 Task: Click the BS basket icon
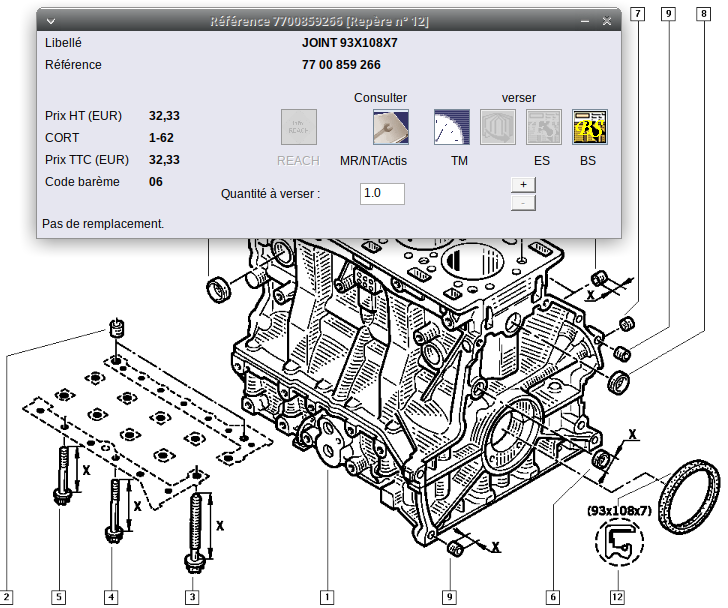pos(589,128)
